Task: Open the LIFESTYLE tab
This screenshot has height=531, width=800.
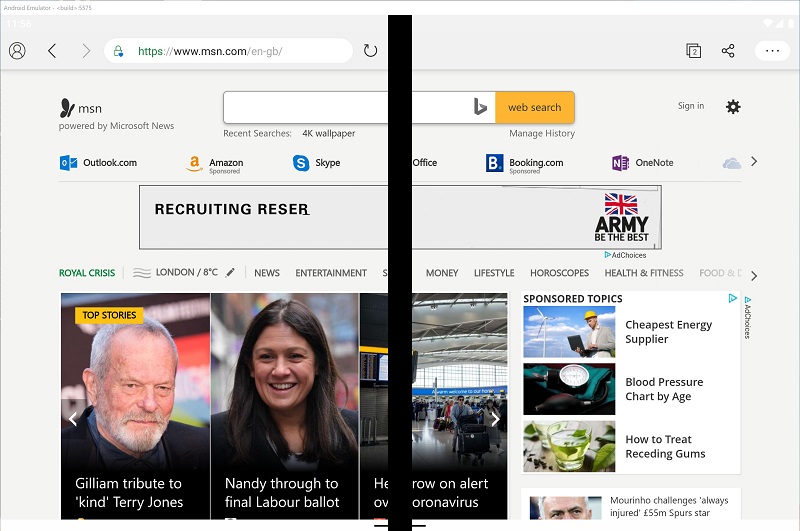Action: point(494,273)
